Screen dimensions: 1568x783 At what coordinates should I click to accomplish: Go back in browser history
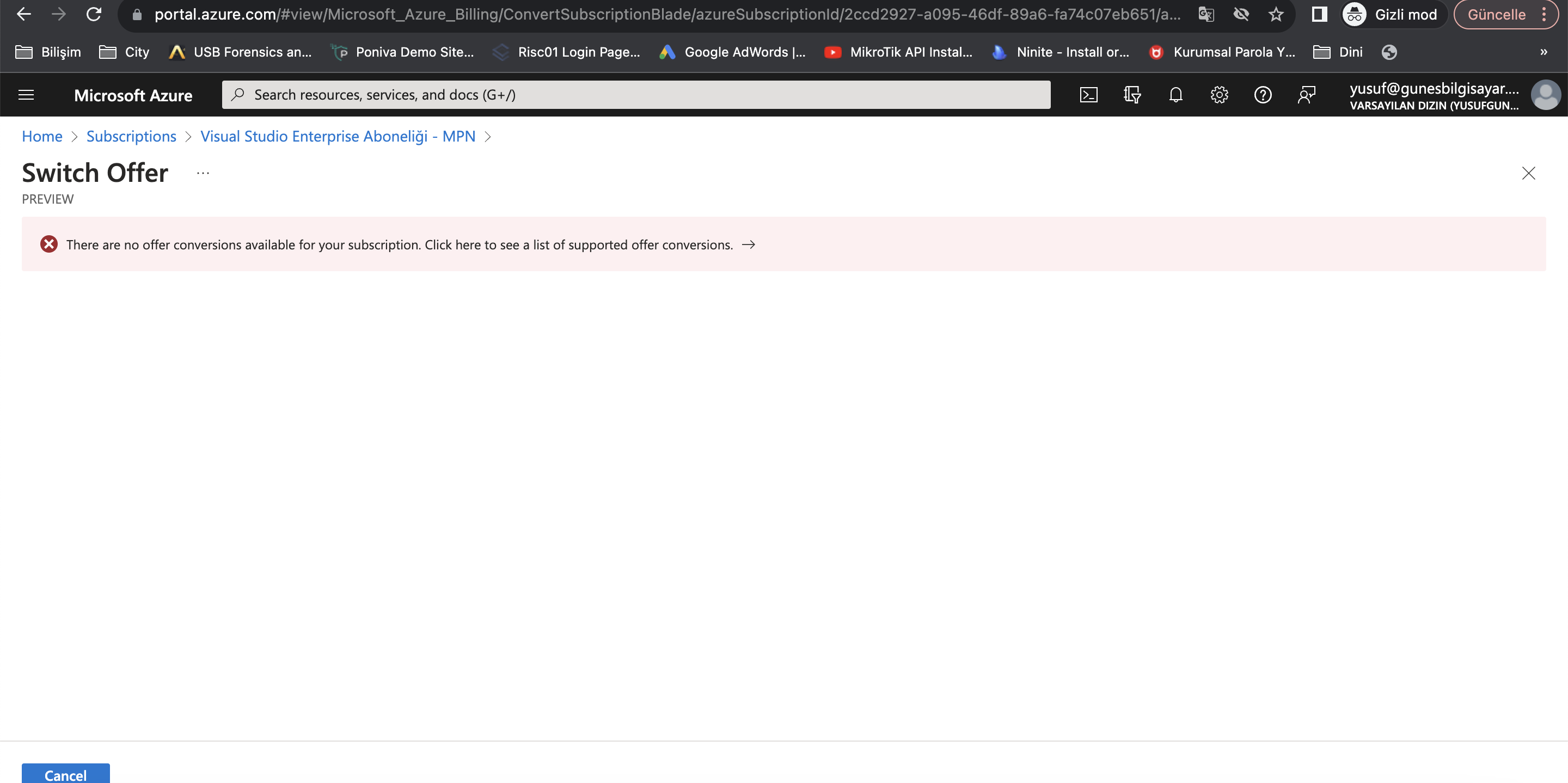[24, 15]
